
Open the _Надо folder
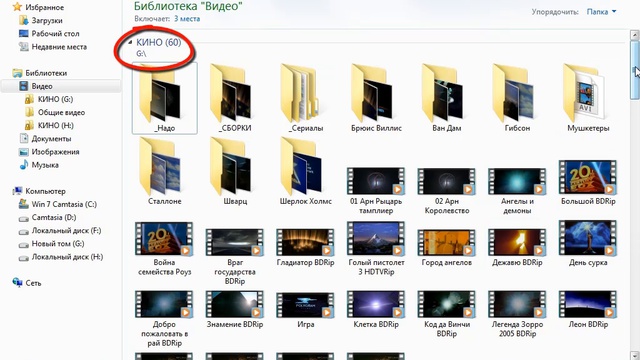point(164,98)
